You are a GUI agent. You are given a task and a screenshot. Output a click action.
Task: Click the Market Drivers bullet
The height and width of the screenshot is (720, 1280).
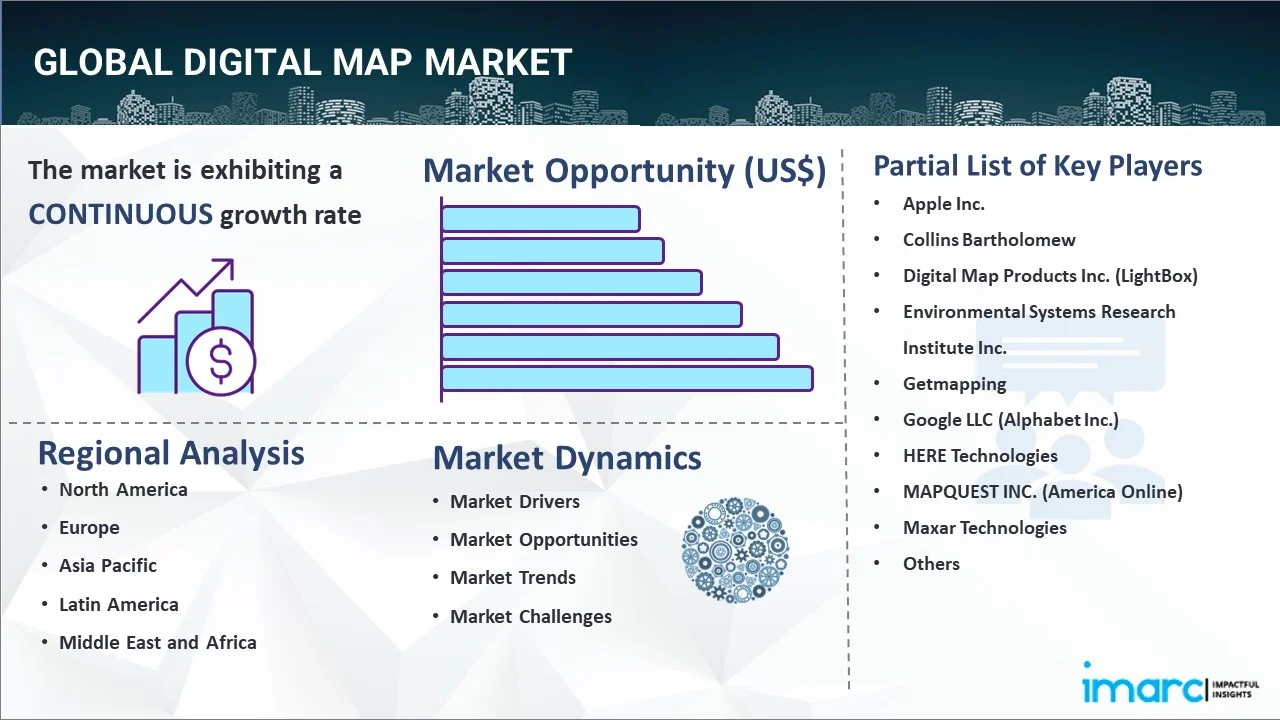tap(515, 501)
